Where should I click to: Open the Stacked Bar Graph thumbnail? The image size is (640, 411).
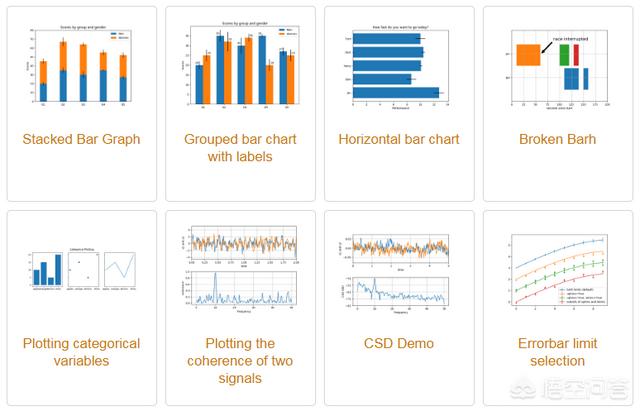(x=81, y=64)
